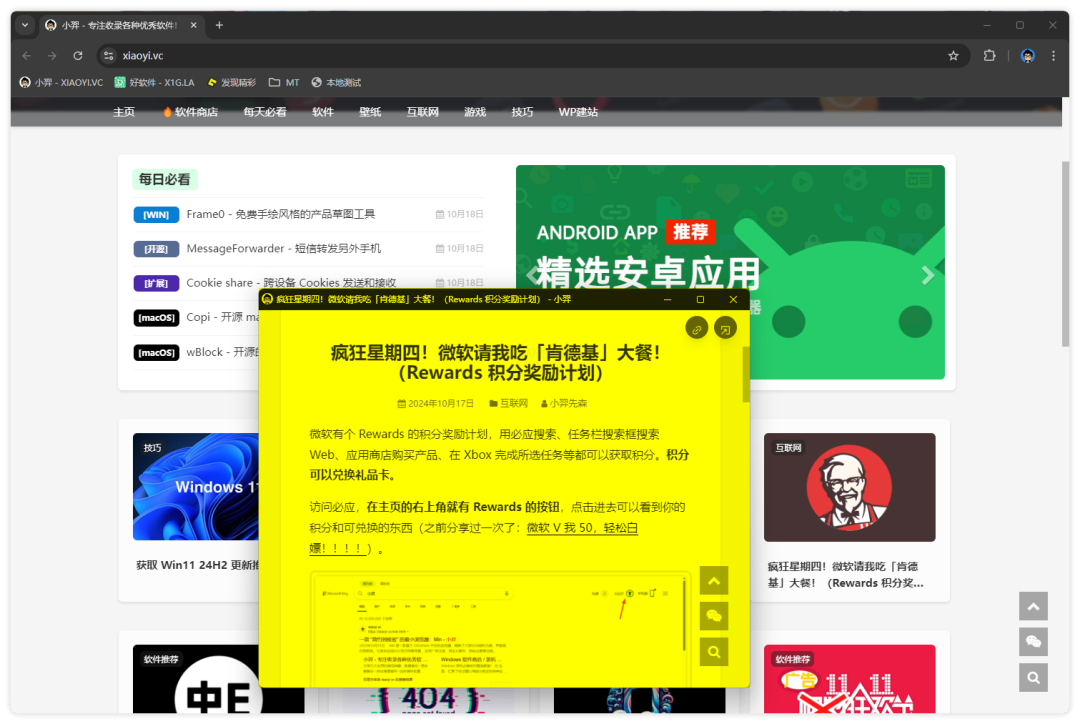
Task: Open the MT bookmarks folder
Action: click(x=284, y=83)
